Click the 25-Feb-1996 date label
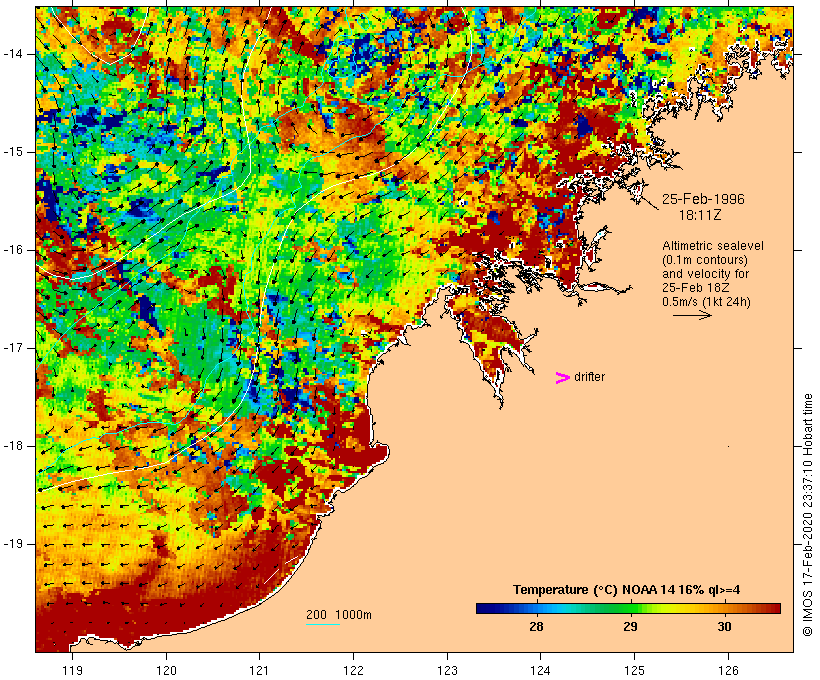The height and width of the screenshot is (680, 820). click(703, 199)
